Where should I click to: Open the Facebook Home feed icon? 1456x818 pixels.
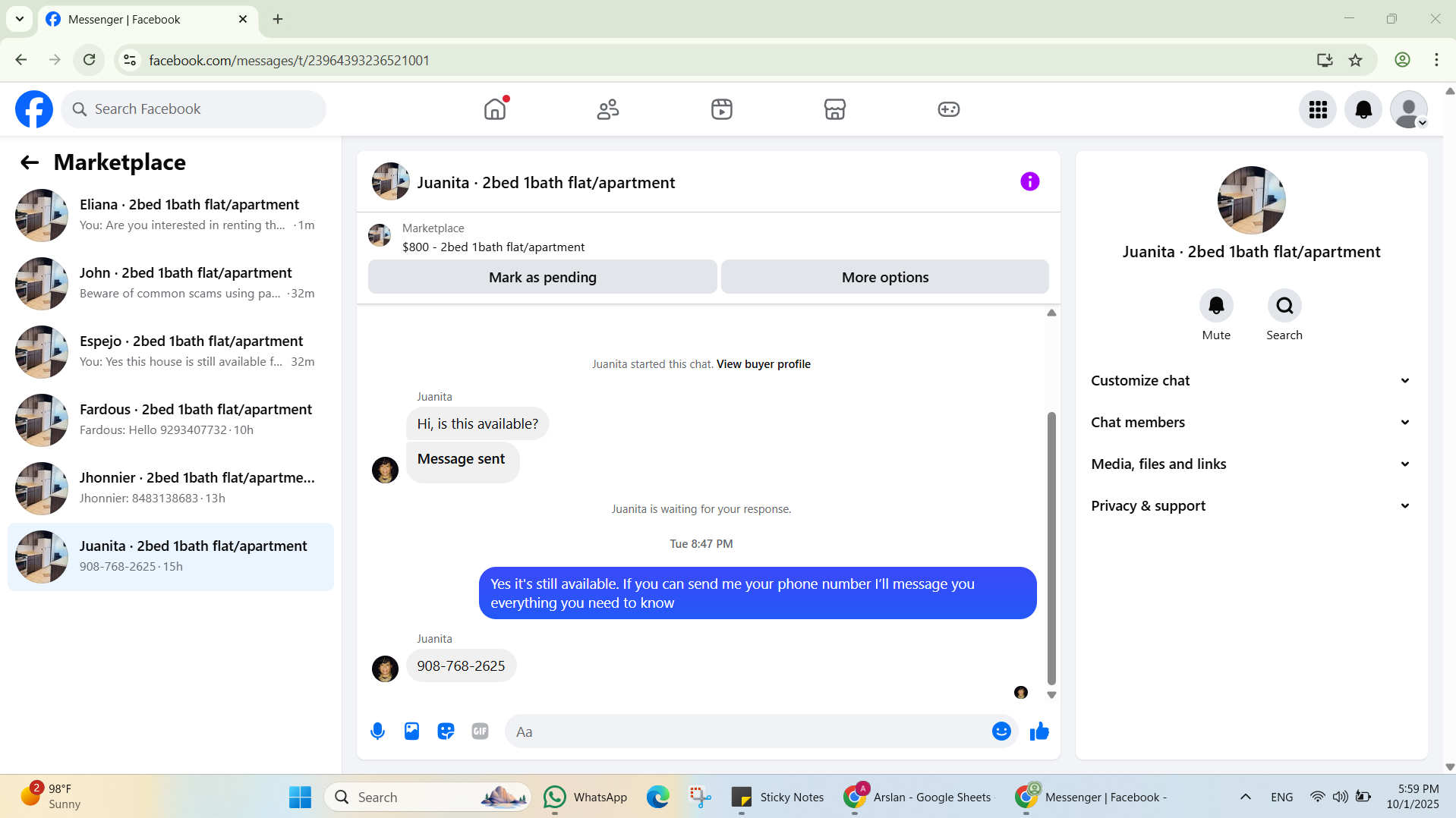pyautogui.click(x=495, y=109)
